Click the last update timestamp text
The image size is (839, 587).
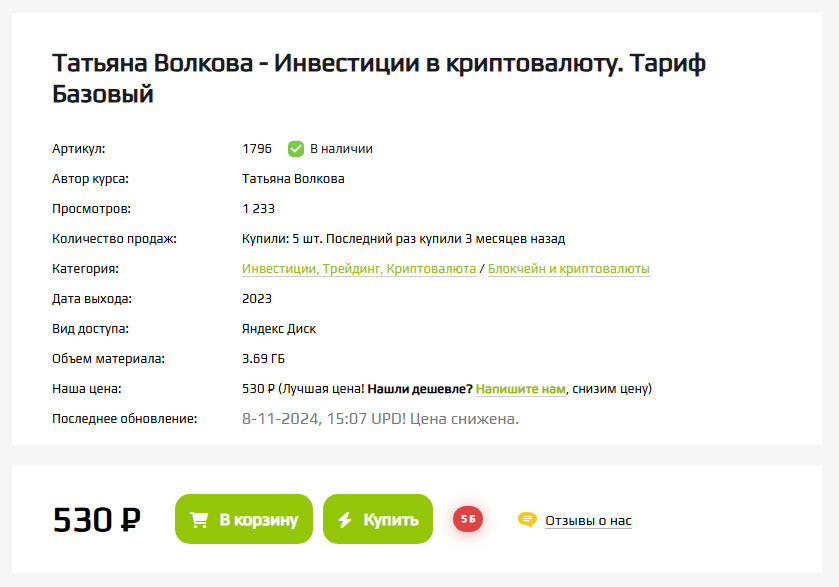(x=380, y=418)
